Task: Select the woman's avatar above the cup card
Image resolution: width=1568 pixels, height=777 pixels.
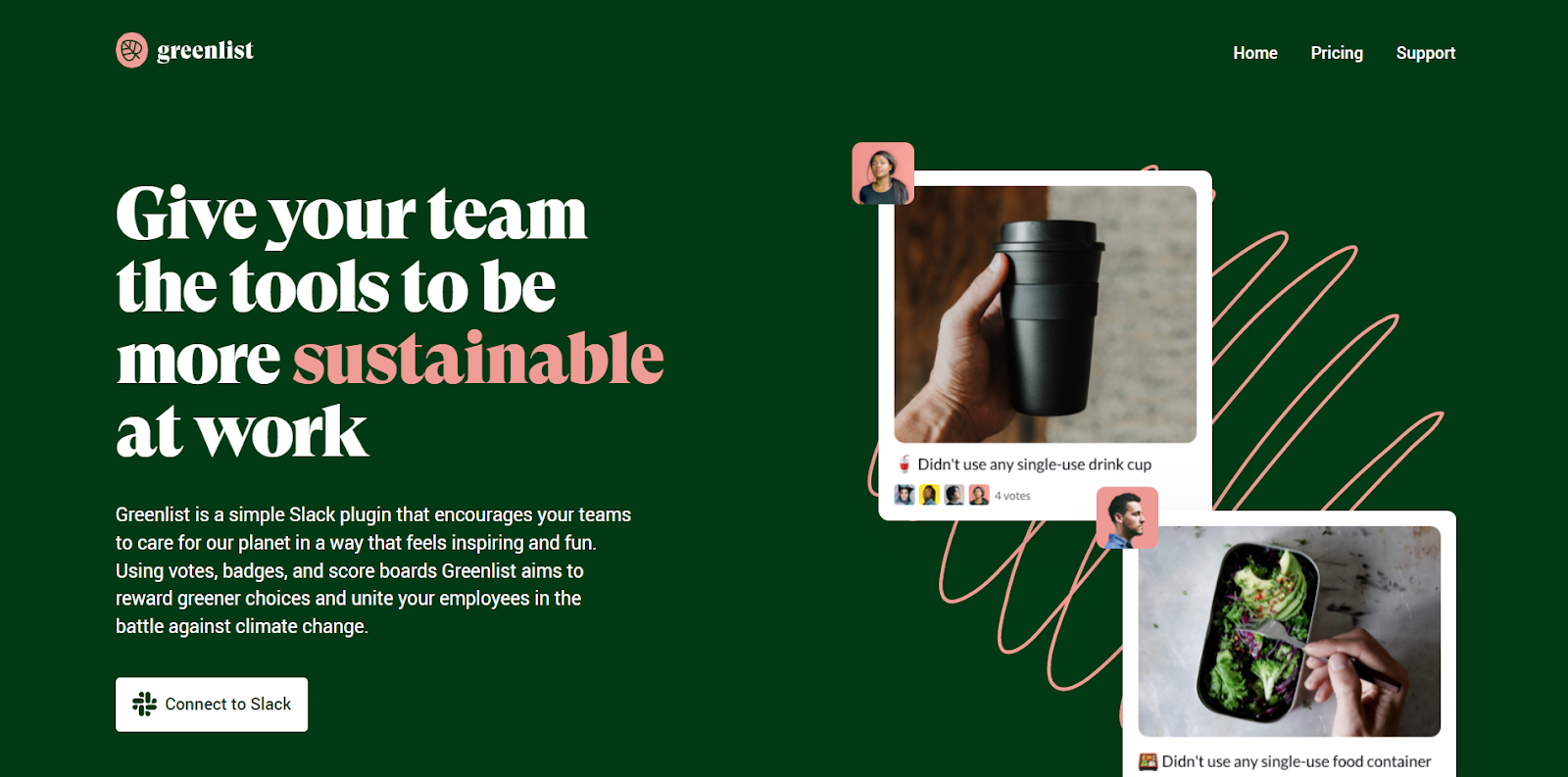Action: pos(883,173)
